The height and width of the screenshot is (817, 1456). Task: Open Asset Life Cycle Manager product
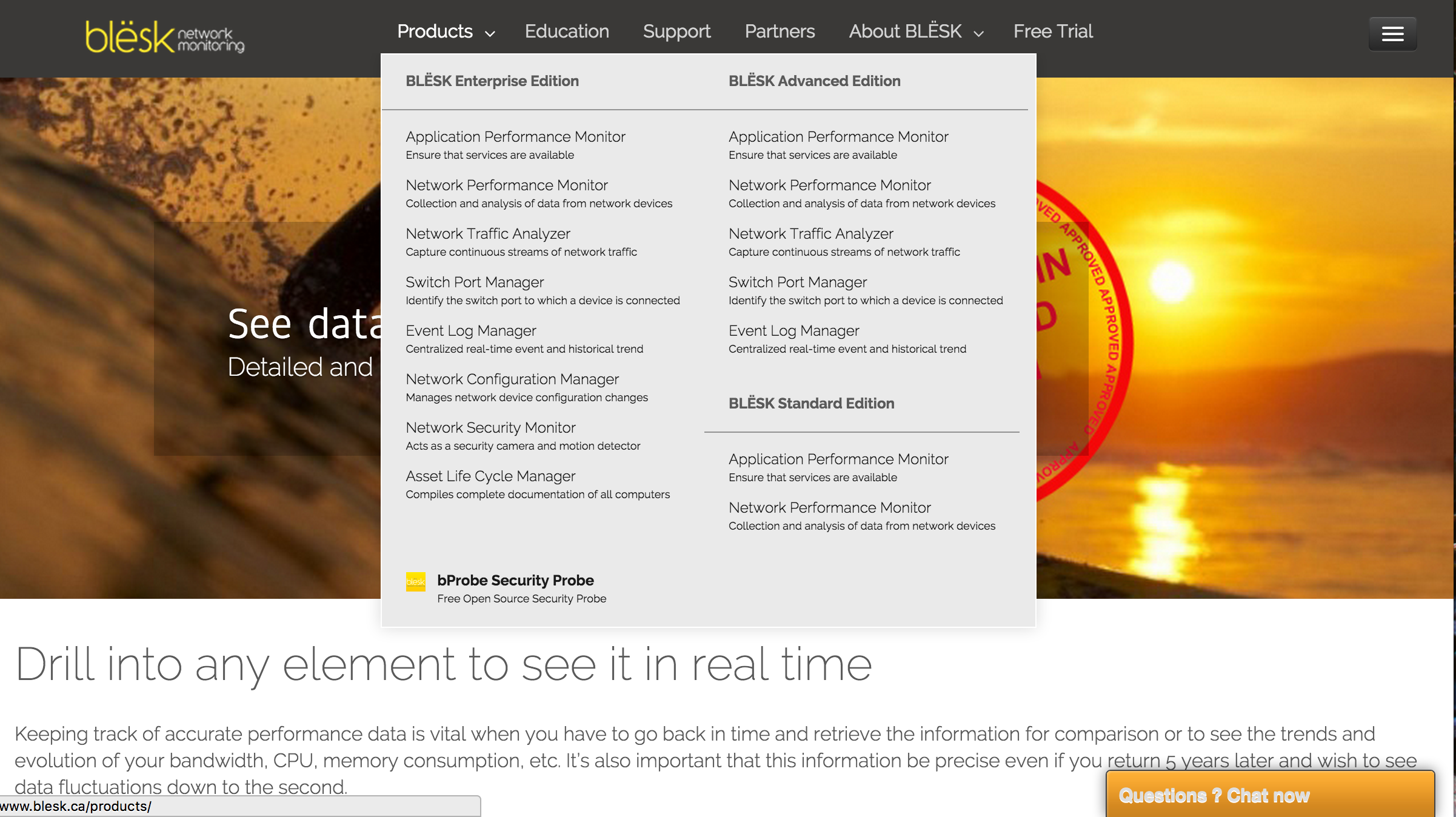(490, 476)
